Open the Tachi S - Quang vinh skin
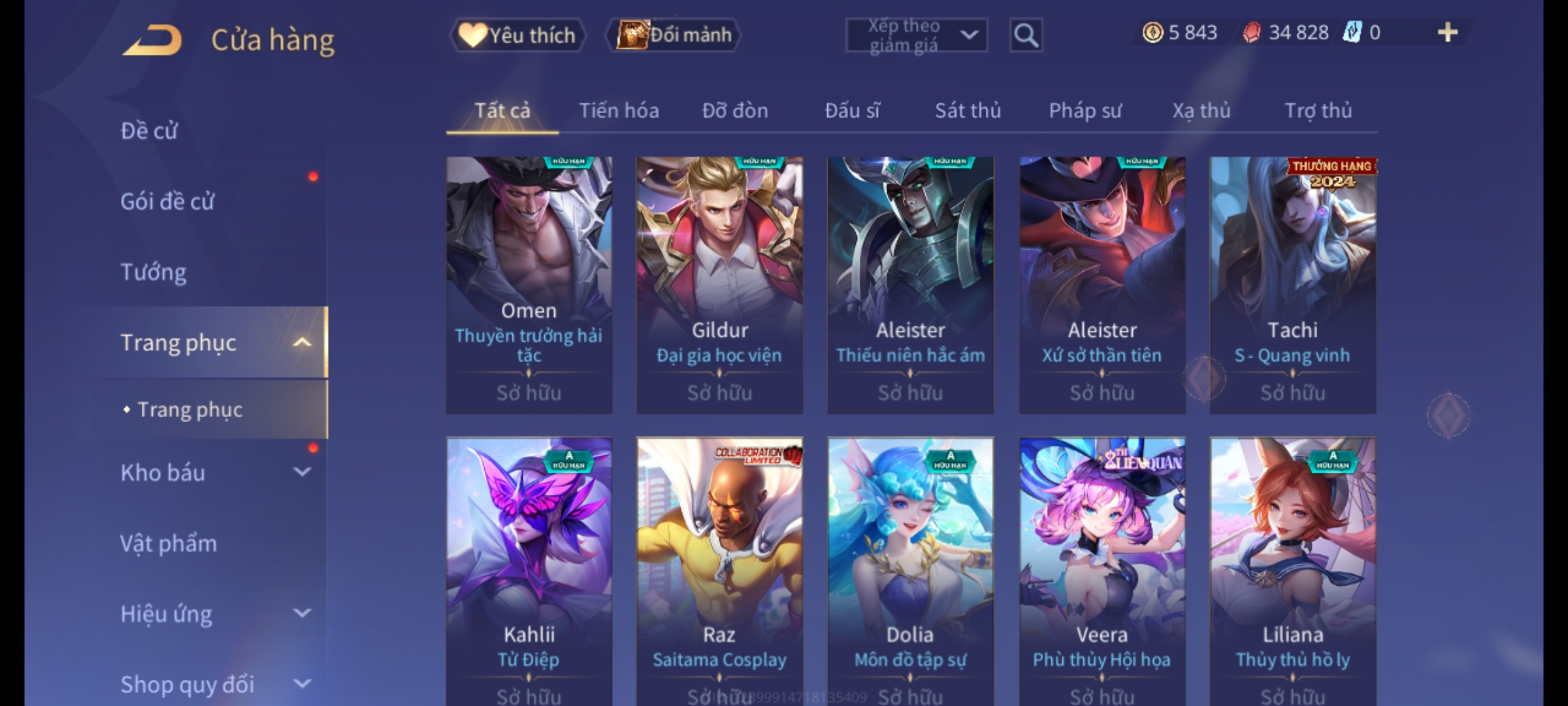 pos(1292,285)
